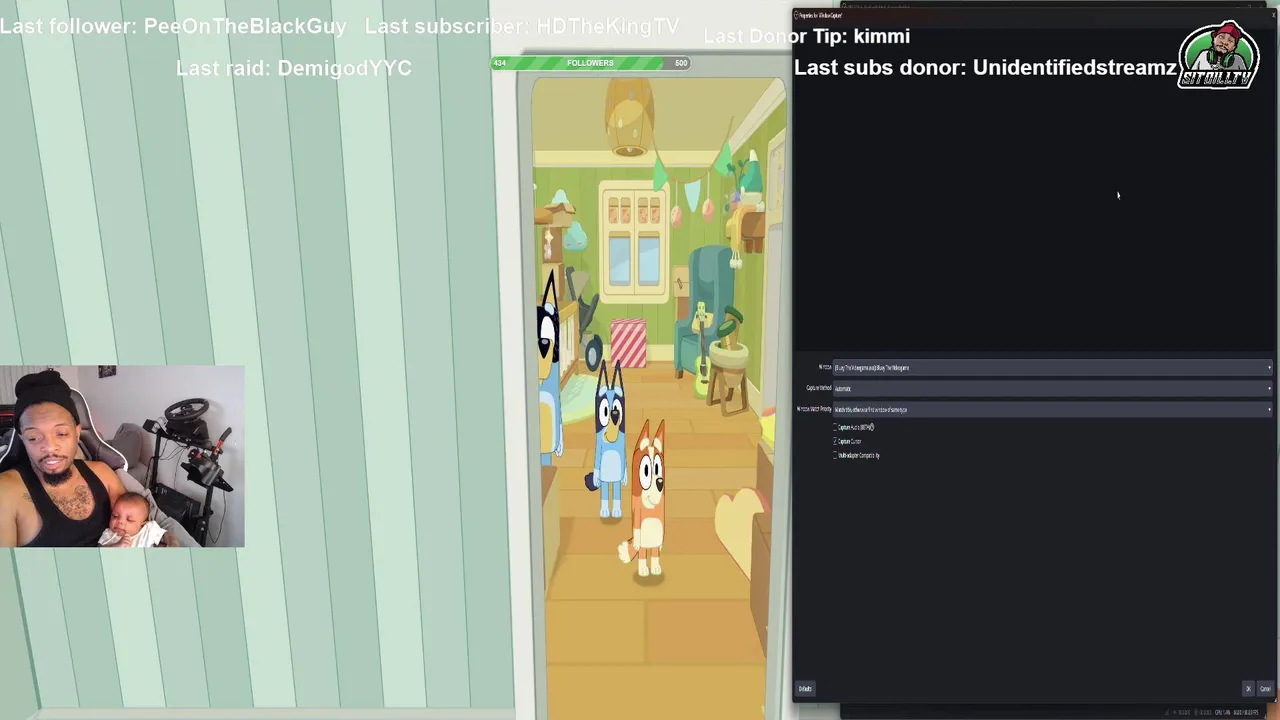The image size is (1280, 720).
Task: Click the 'Last subs donor: Unidentifiedstreamz' text
Action: (x=985, y=67)
